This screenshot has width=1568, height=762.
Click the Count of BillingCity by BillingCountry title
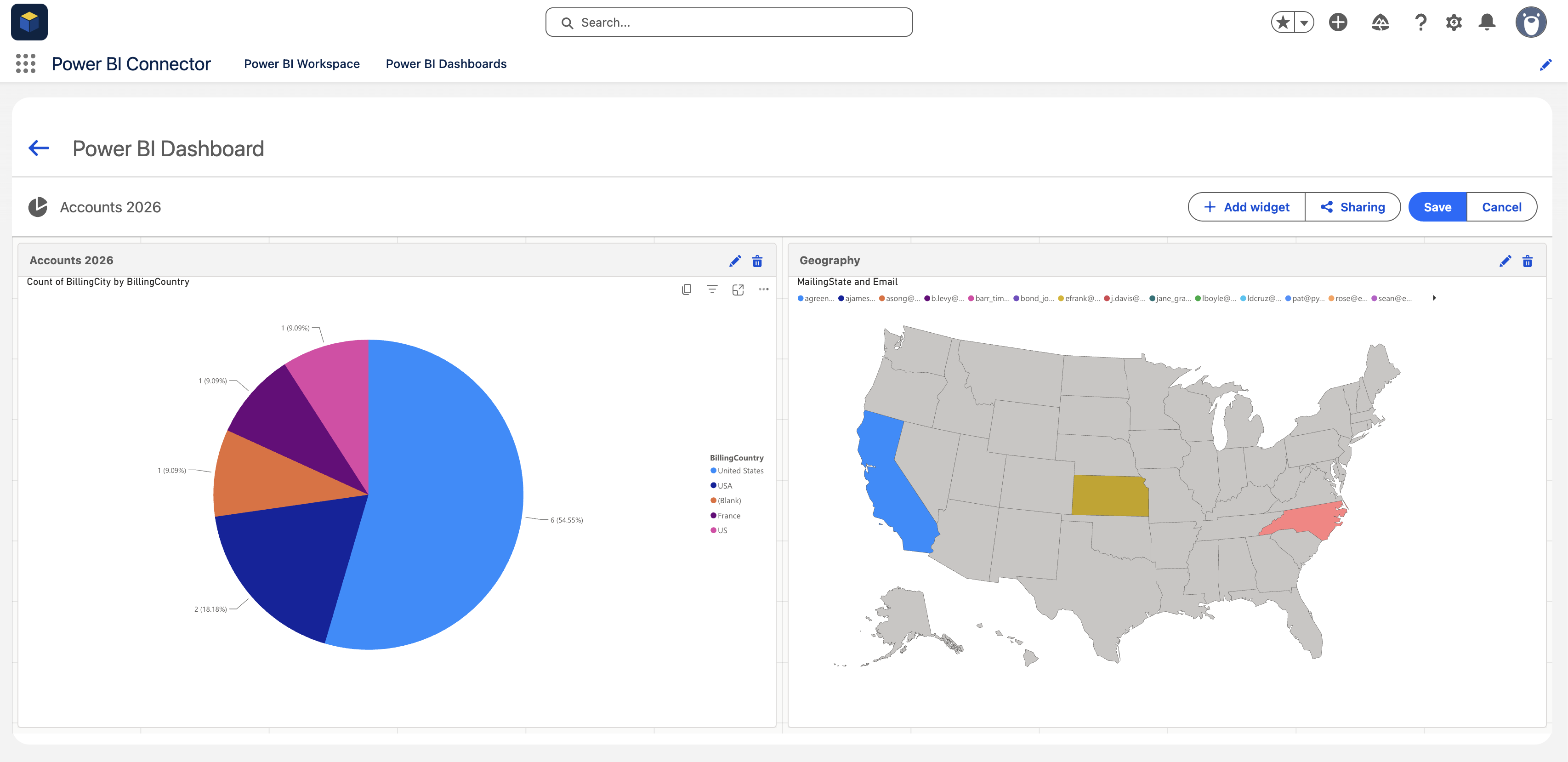point(108,282)
